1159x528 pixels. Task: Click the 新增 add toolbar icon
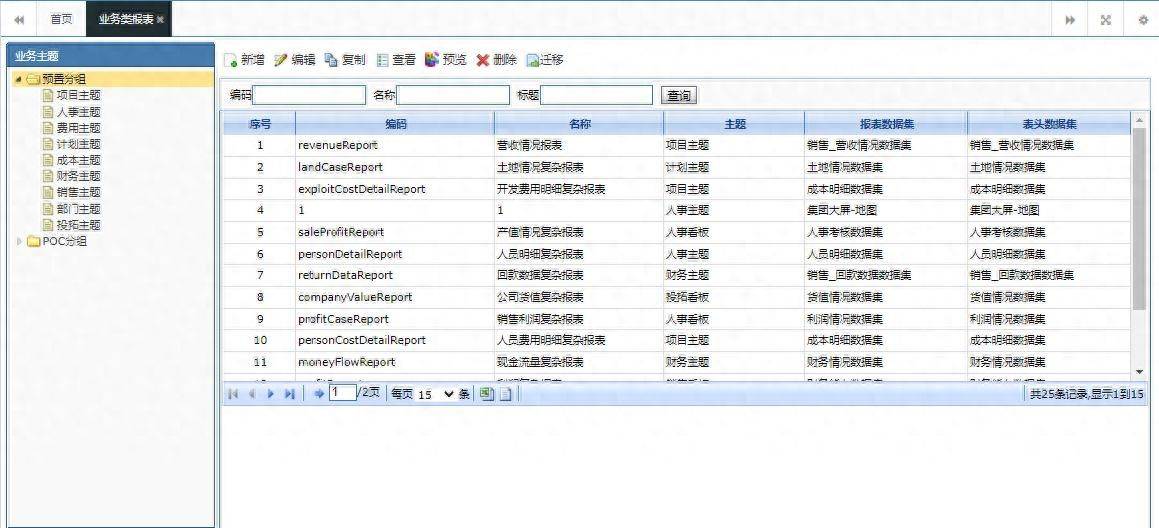pyautogui.click(x=231, y=61)
